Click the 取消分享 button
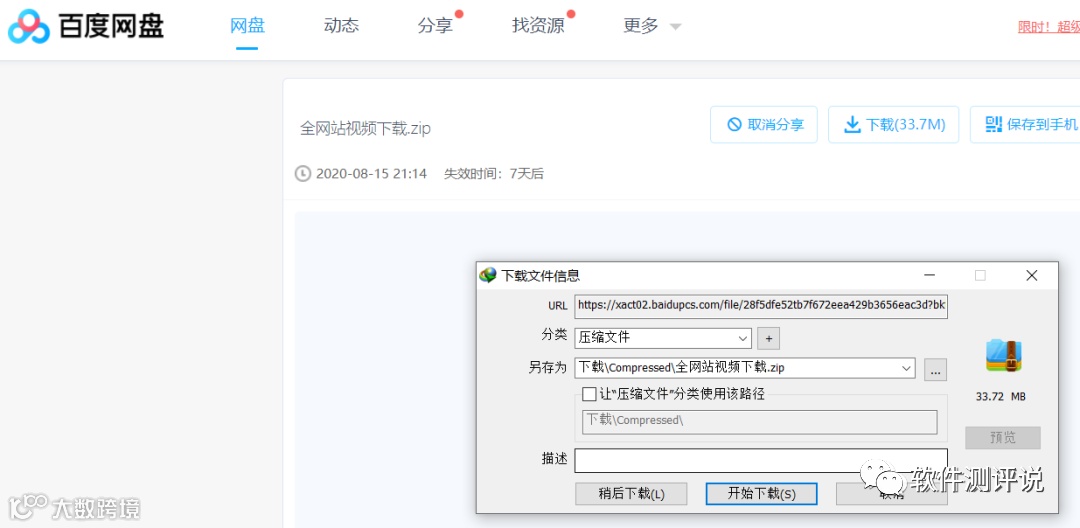This screenshot has height=528, width=1080. [764, 125]
